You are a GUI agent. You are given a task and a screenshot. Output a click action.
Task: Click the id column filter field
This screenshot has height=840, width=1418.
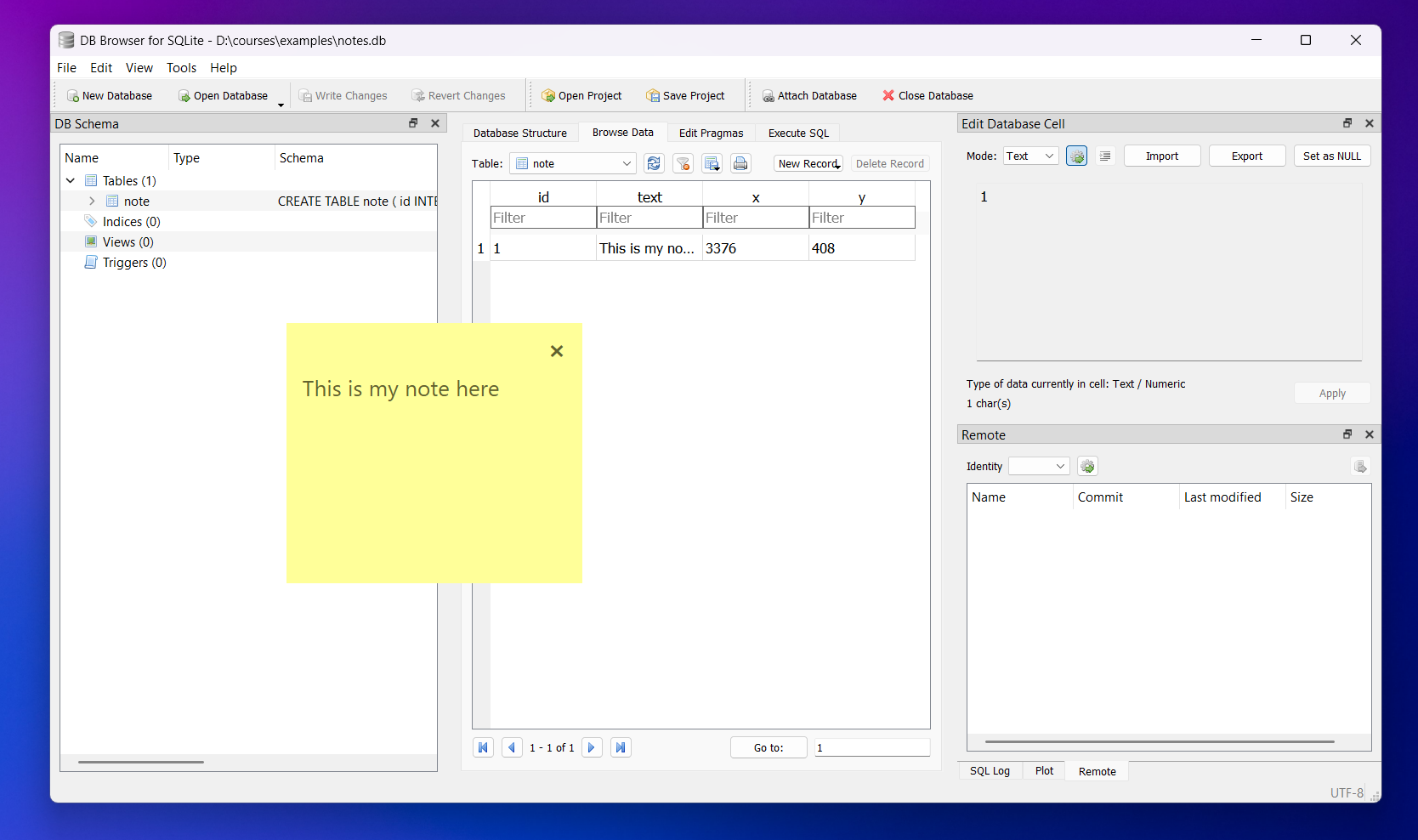pos(543,218)
